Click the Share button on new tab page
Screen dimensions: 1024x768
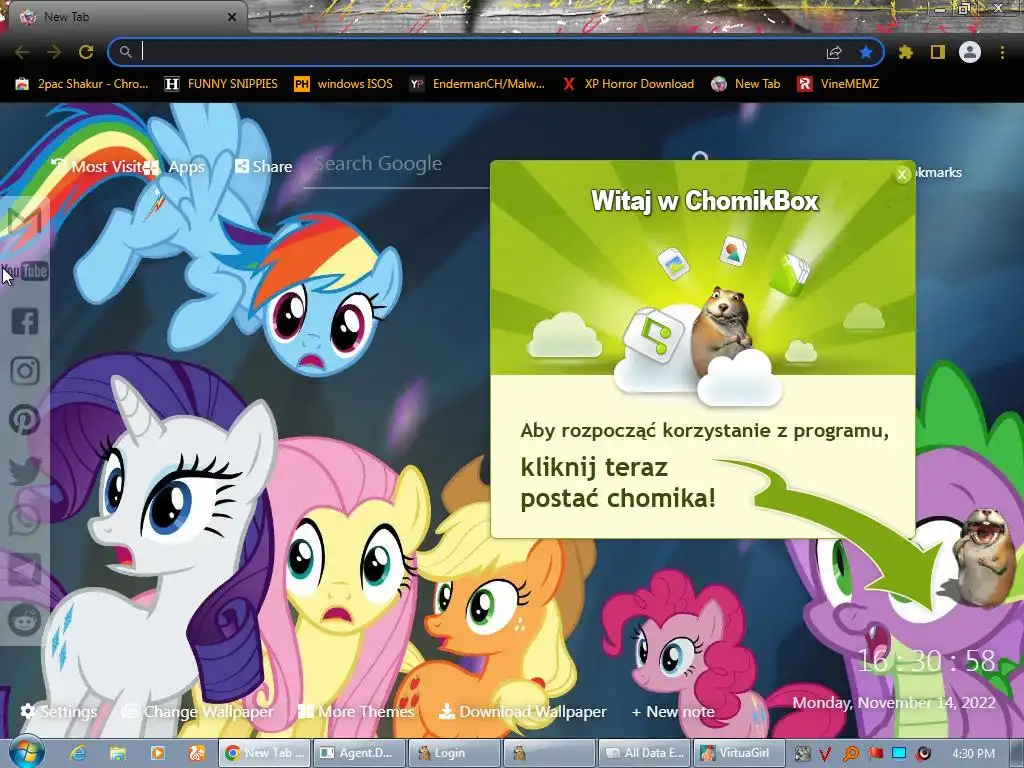(264, 167)
